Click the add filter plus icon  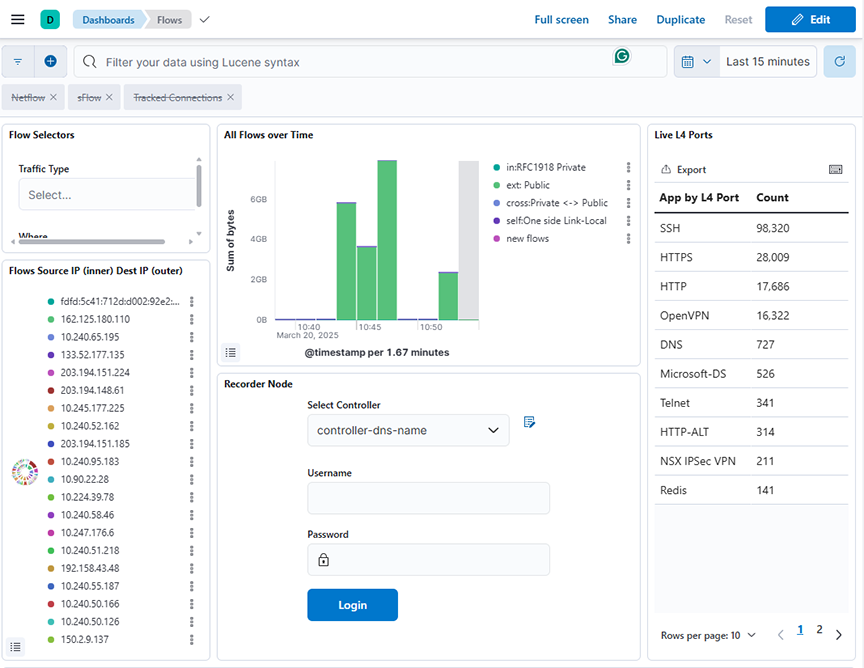point(50,62)
